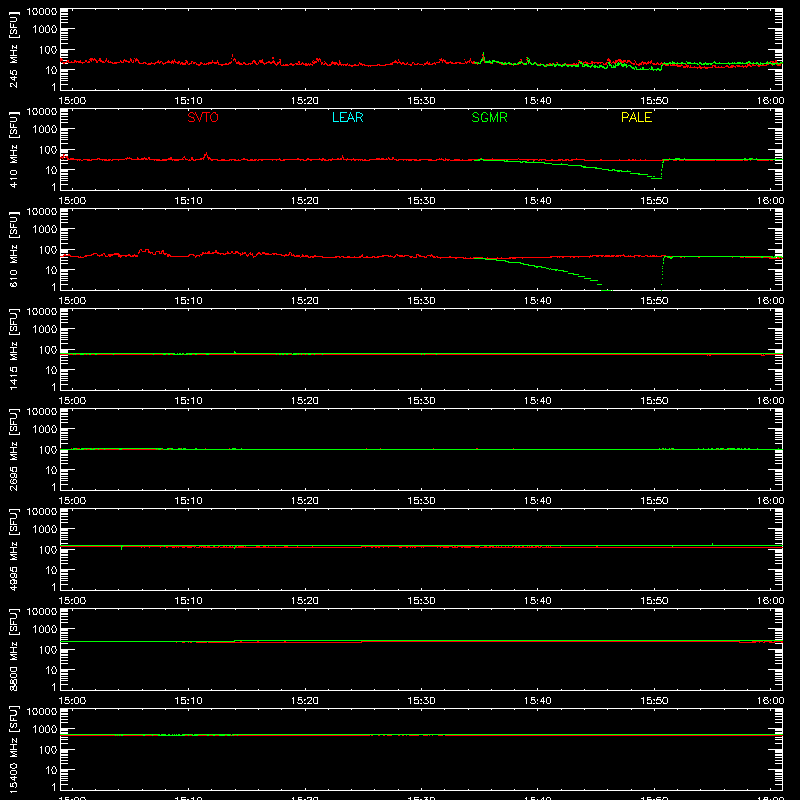Click 15:50 time label under 610 MHz panel
Screen dimensions: 800x800
(x=654, y=301)
